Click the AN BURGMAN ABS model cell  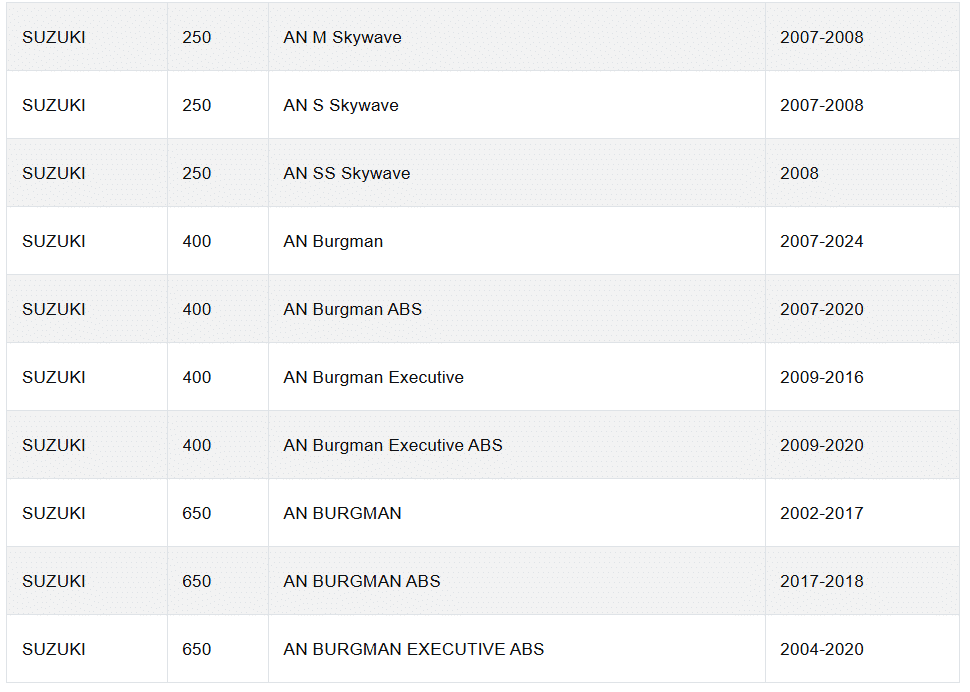[x=361, y=581]
